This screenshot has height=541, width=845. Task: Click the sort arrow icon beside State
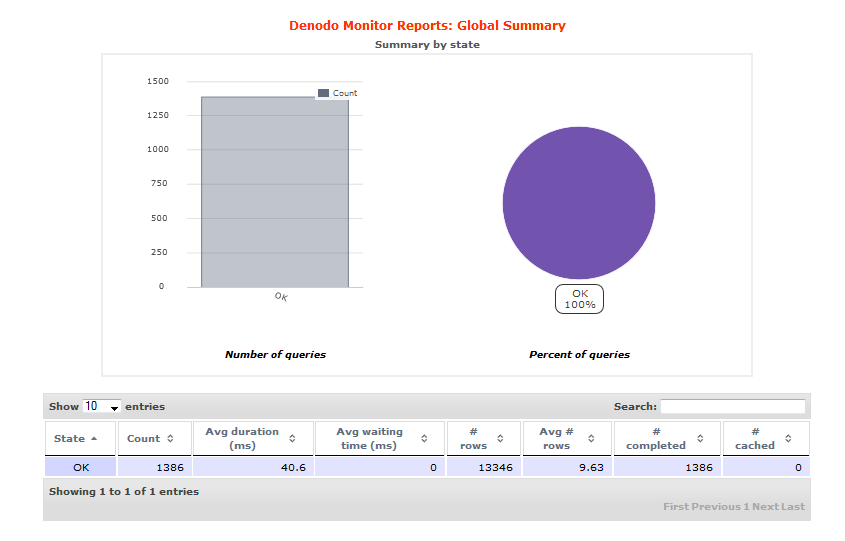94,439
